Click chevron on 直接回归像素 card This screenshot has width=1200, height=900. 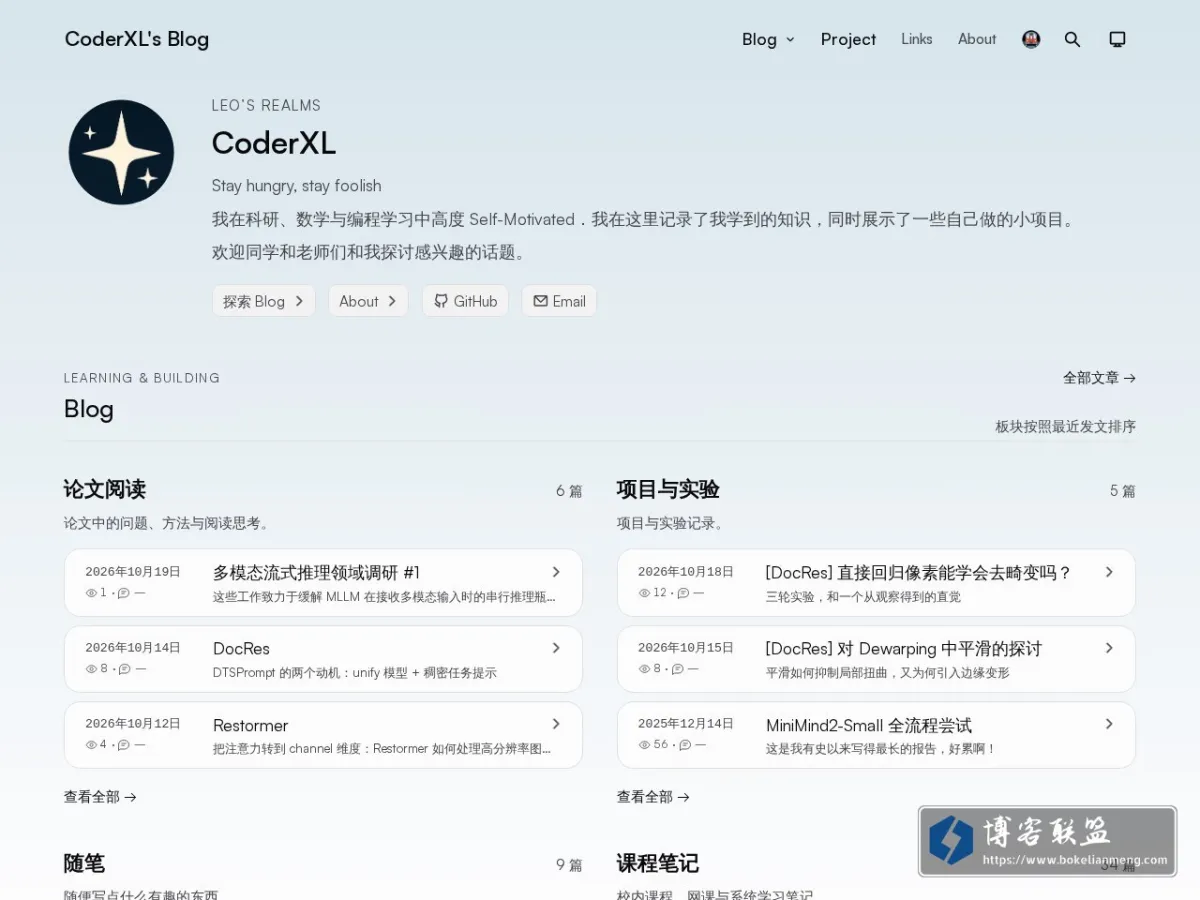click(x=1109, y=572)
